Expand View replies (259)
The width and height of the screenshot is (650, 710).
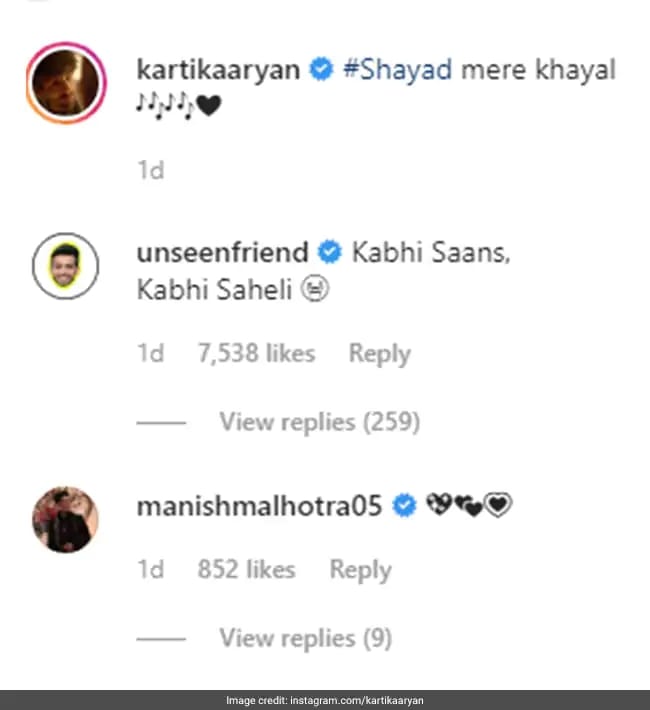point(319,422)
